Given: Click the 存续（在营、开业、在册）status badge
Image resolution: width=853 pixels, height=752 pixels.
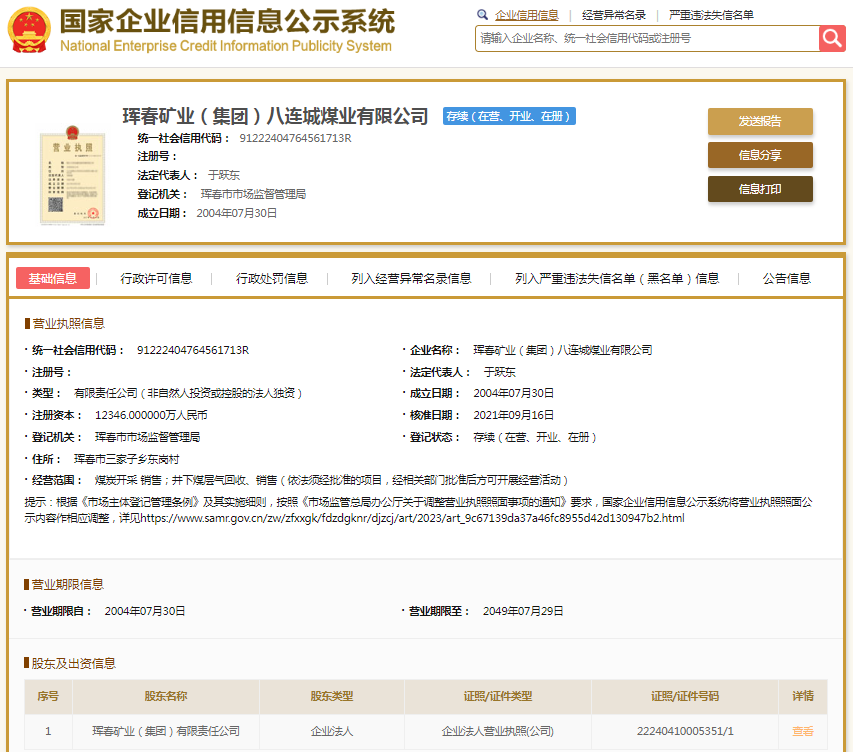Looking at the screenshot, I should pos(509,116).
